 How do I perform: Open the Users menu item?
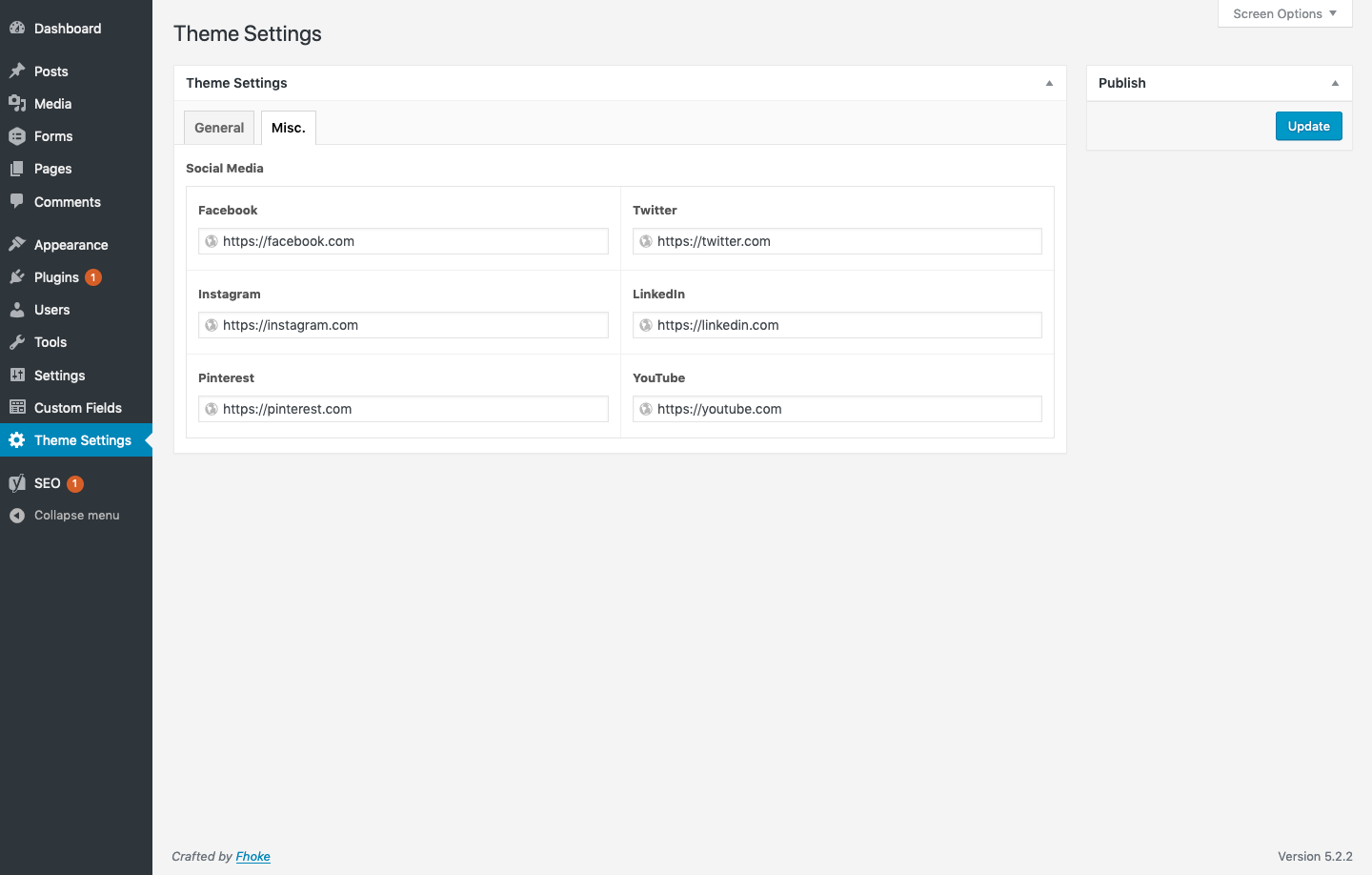click(x=76, y=310)
